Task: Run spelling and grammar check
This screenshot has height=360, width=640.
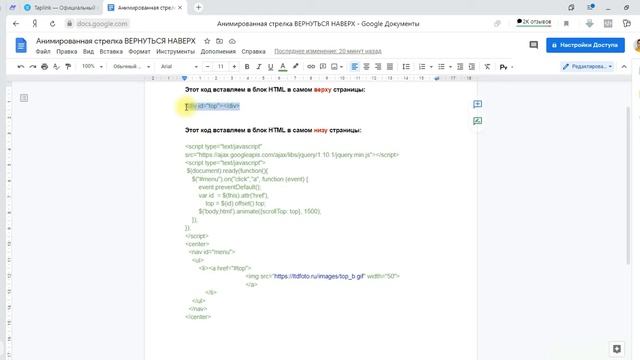Action: [56, 67]
